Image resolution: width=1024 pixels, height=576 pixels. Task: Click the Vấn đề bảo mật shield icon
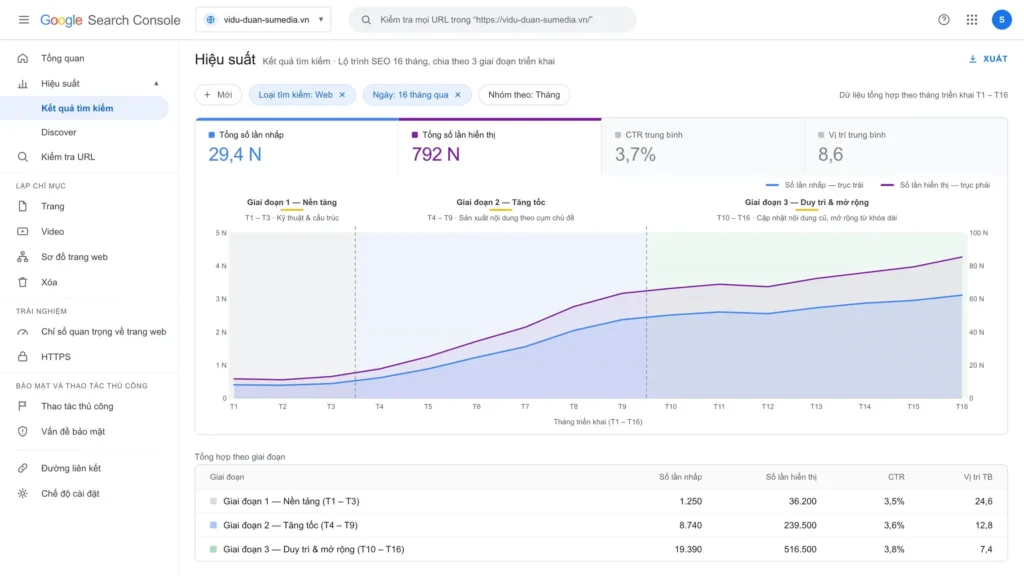pyautogui.click(x=23, y=431)
